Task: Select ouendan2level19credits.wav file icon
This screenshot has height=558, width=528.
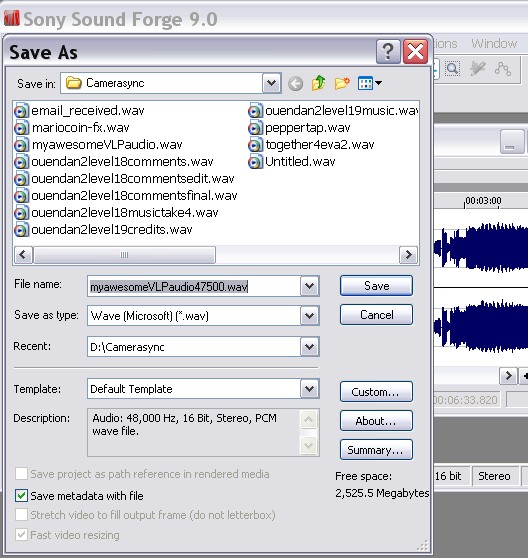Action: tap(21, 230)
